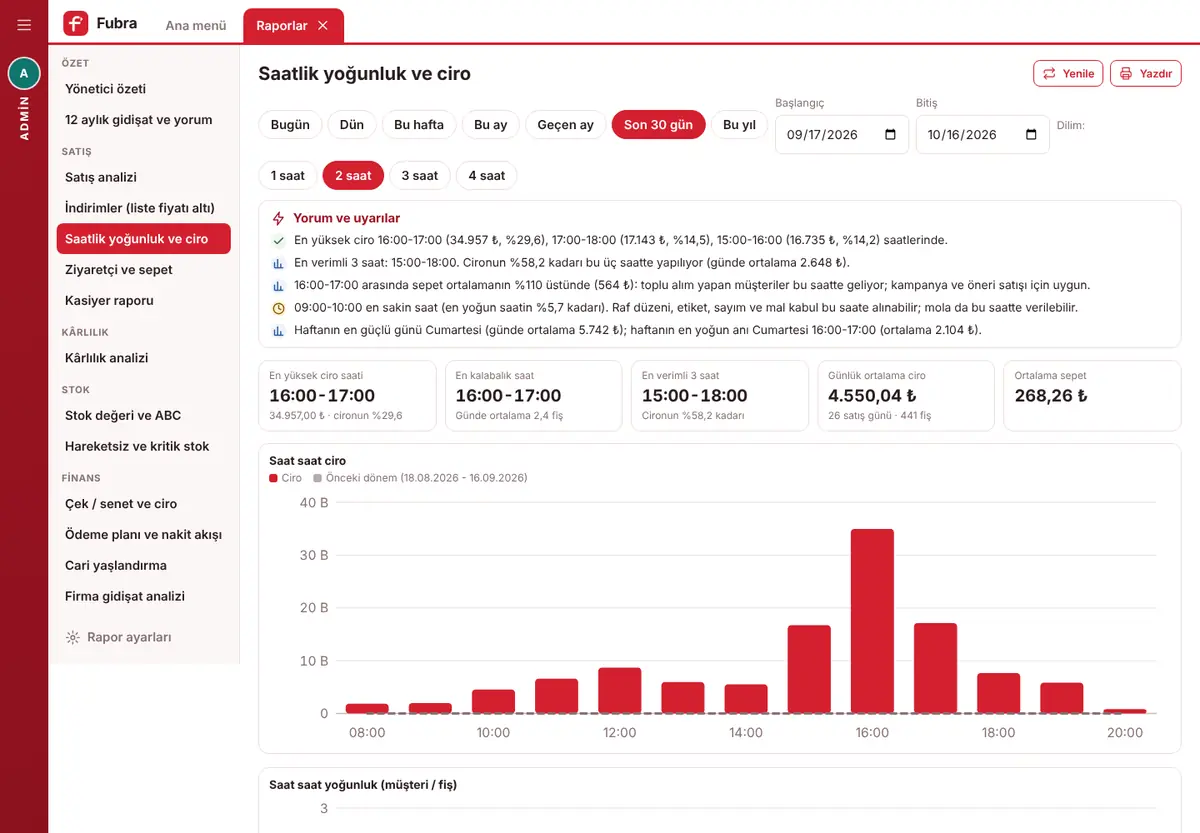Click the 17:00 bar in ciro chart
Viewport: 1200px width, 833px height.
pos(935,668)
